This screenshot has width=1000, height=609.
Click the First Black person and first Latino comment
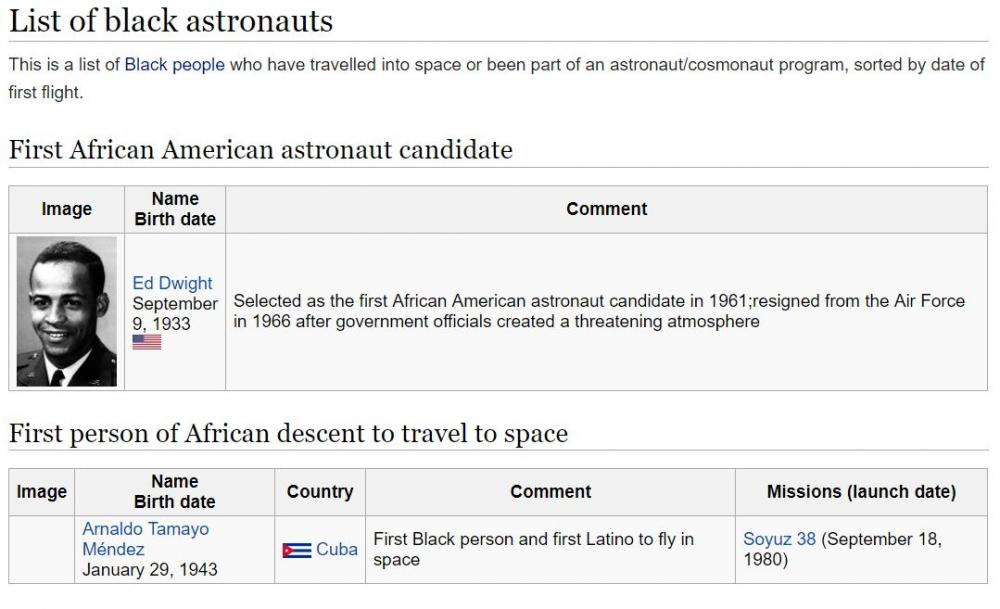[533, 550]
